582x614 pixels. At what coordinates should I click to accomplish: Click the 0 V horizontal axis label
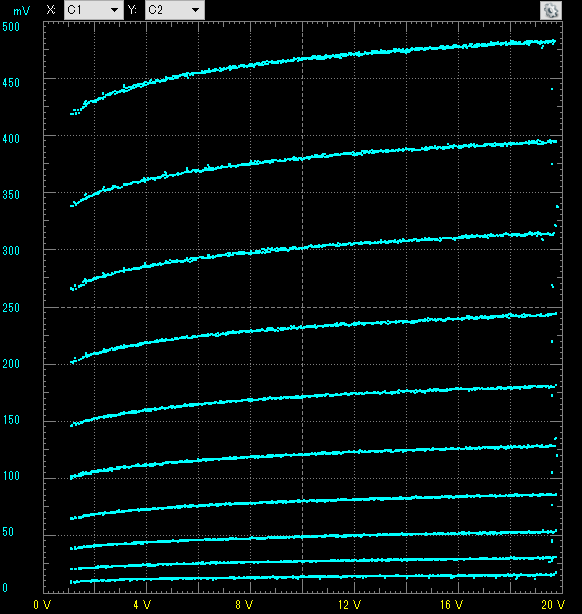(42, 605)
